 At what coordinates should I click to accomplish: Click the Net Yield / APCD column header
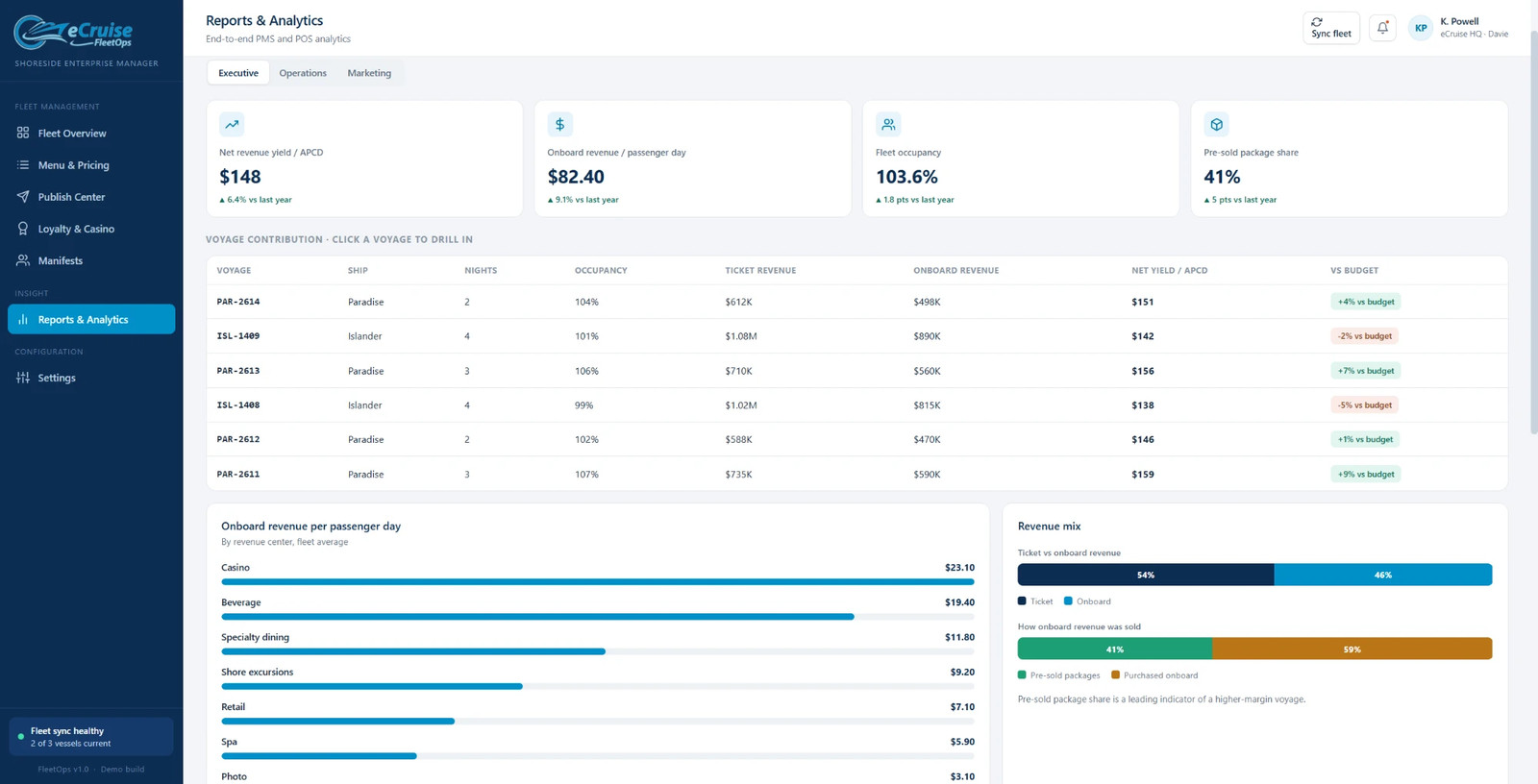[1169, 270]
